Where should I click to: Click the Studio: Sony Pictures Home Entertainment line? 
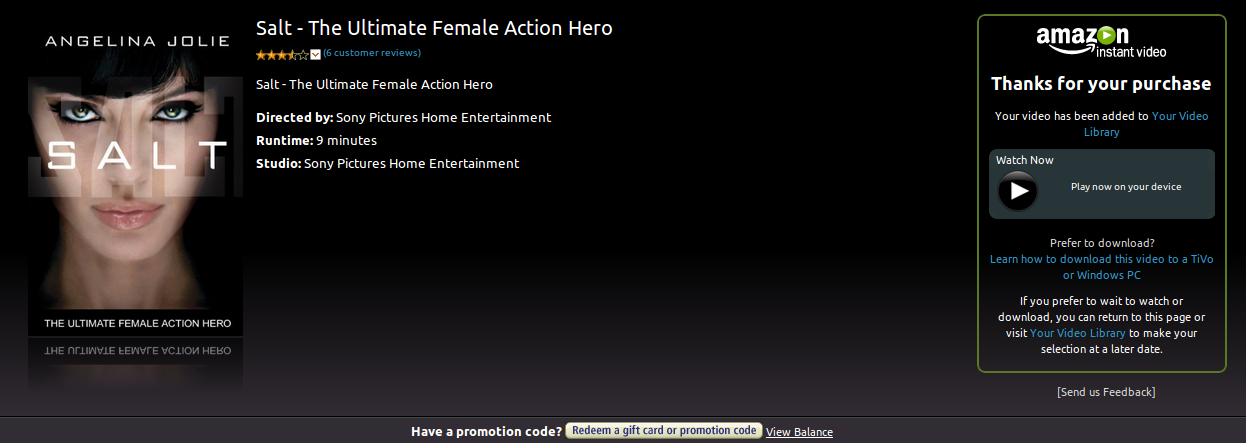point(387,163)
